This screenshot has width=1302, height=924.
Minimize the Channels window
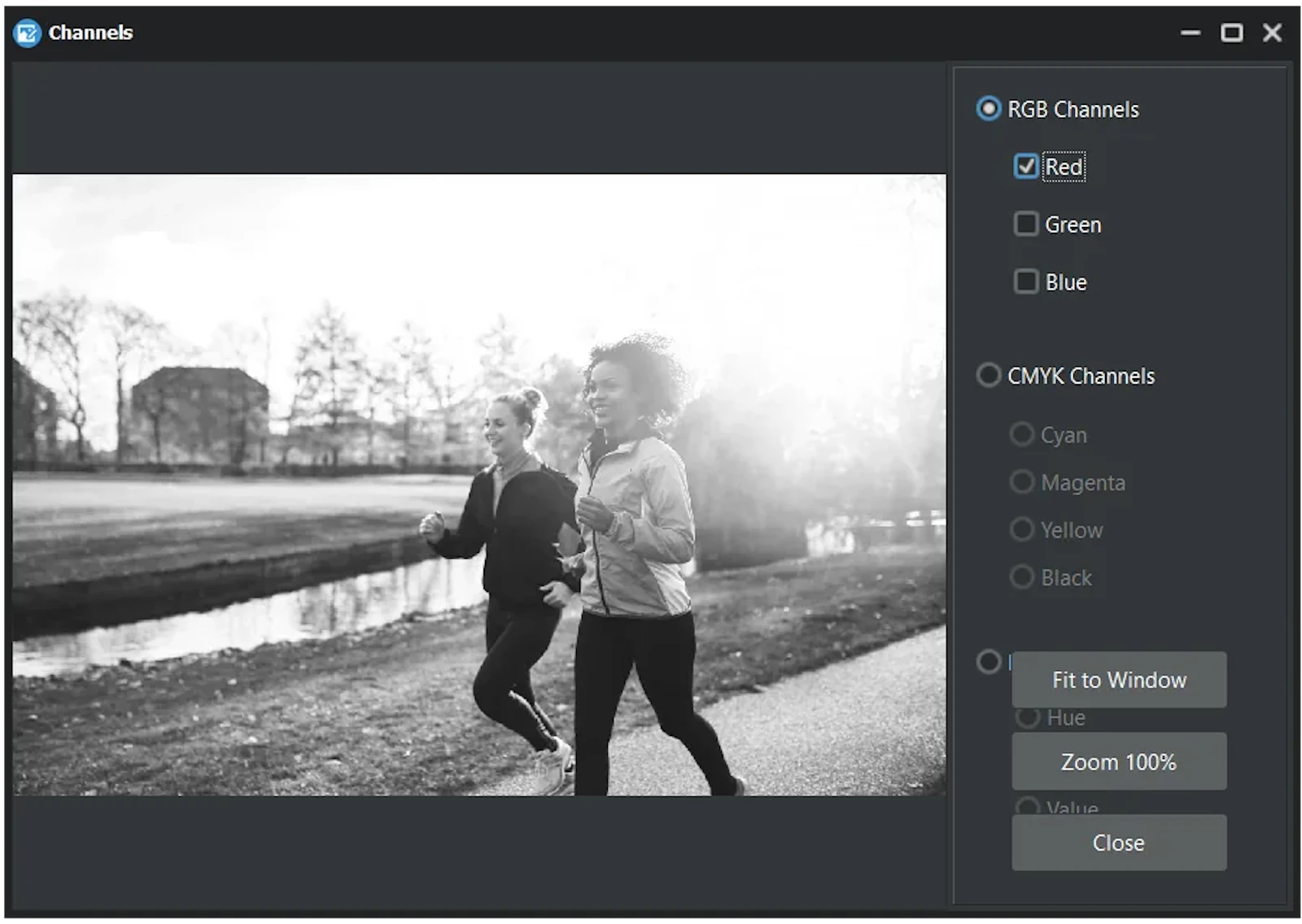click(1191, 33)
